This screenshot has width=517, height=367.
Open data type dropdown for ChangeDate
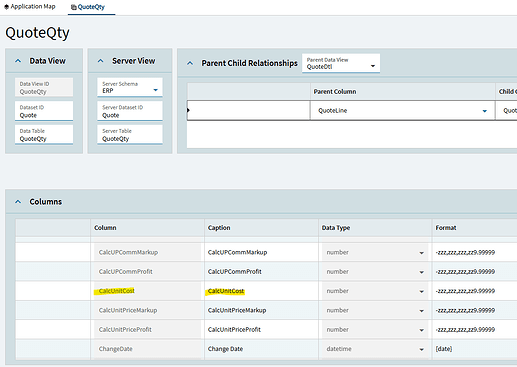point(421,349)
